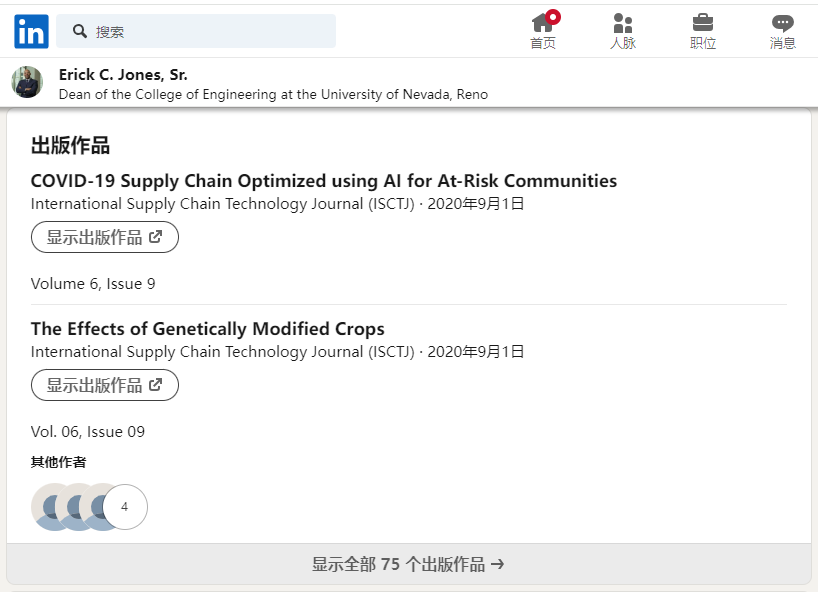Open the 职位 jobs briefcase icon
818x592 pixels.
coord(703,24)
